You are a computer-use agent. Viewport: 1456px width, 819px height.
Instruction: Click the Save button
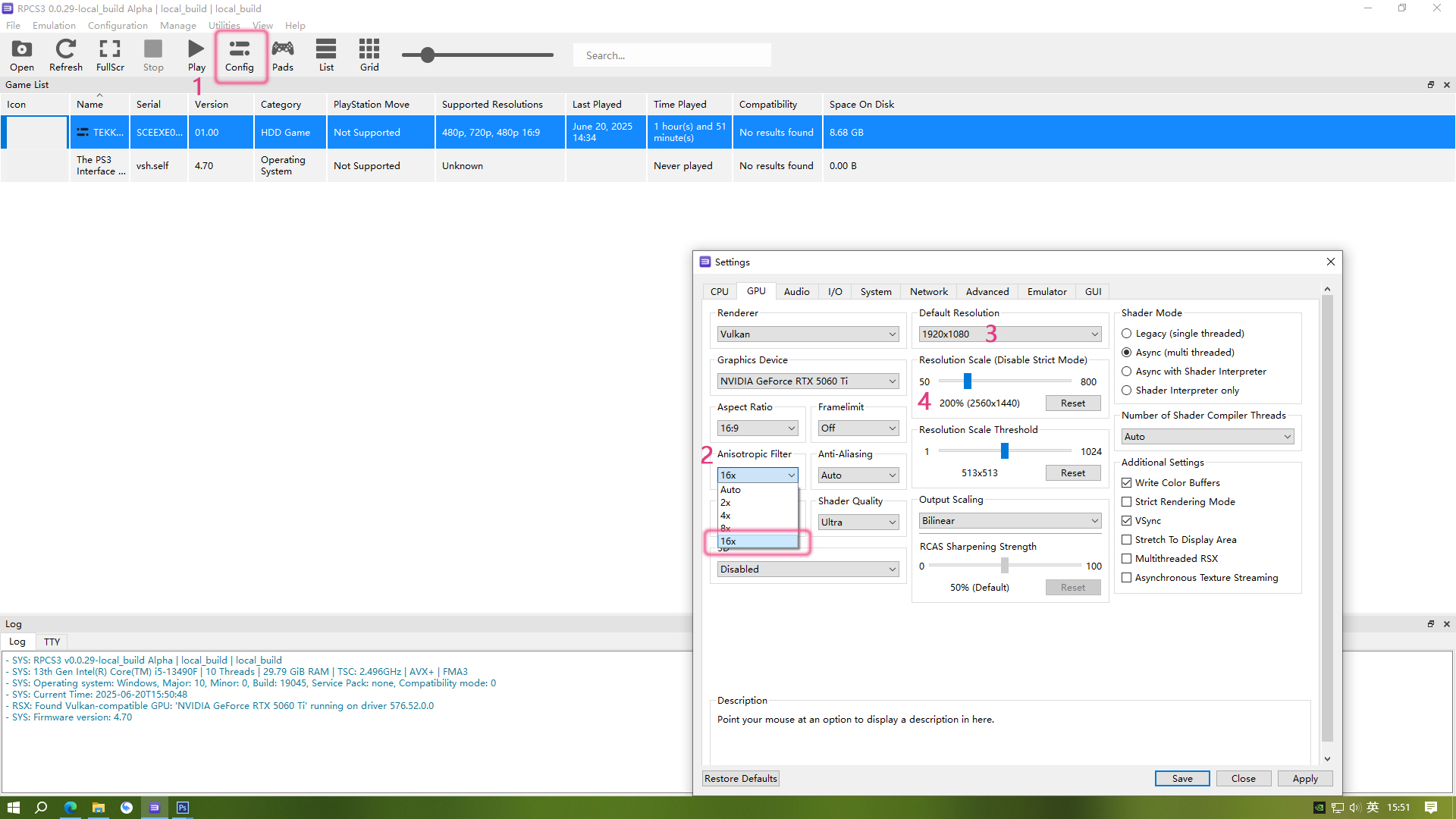point(1182,779)
